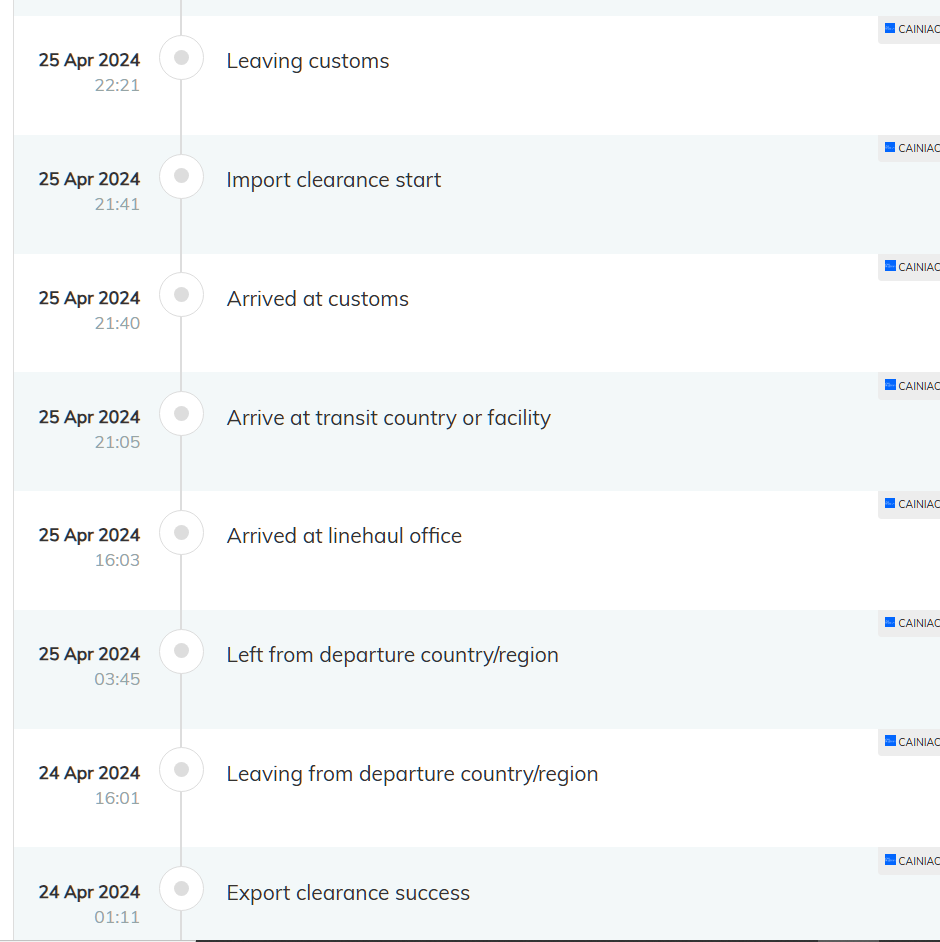Click Cainiao carrier icon beside Import clearance start
The height and width of the screenshot is (942, 940).
pos(890,148)
